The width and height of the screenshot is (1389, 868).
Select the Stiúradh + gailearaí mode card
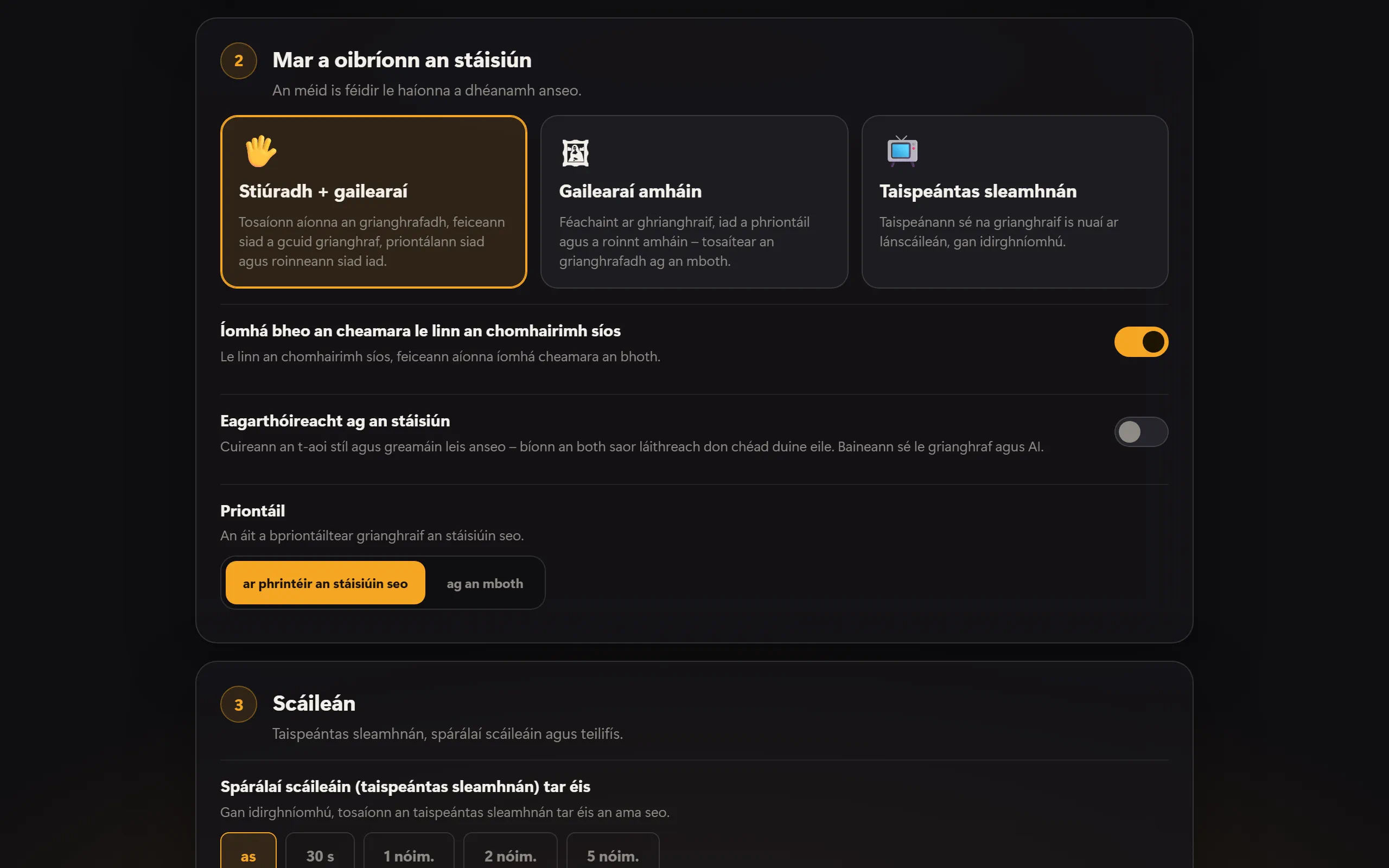pyautogui.click(x=374, y=201)
